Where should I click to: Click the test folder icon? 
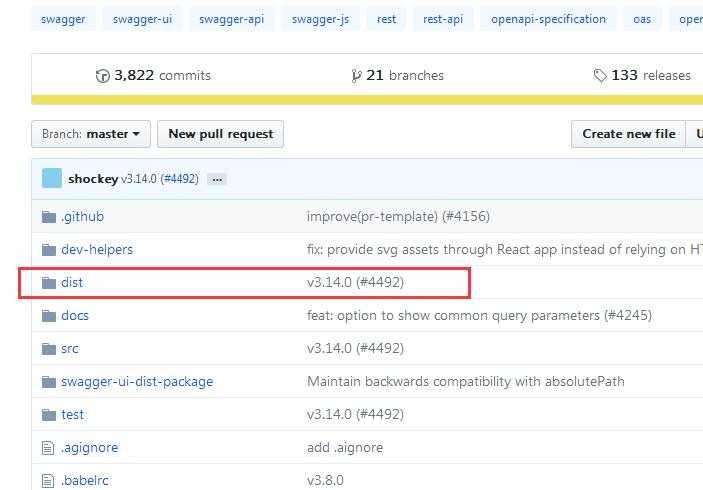point(48,415)
